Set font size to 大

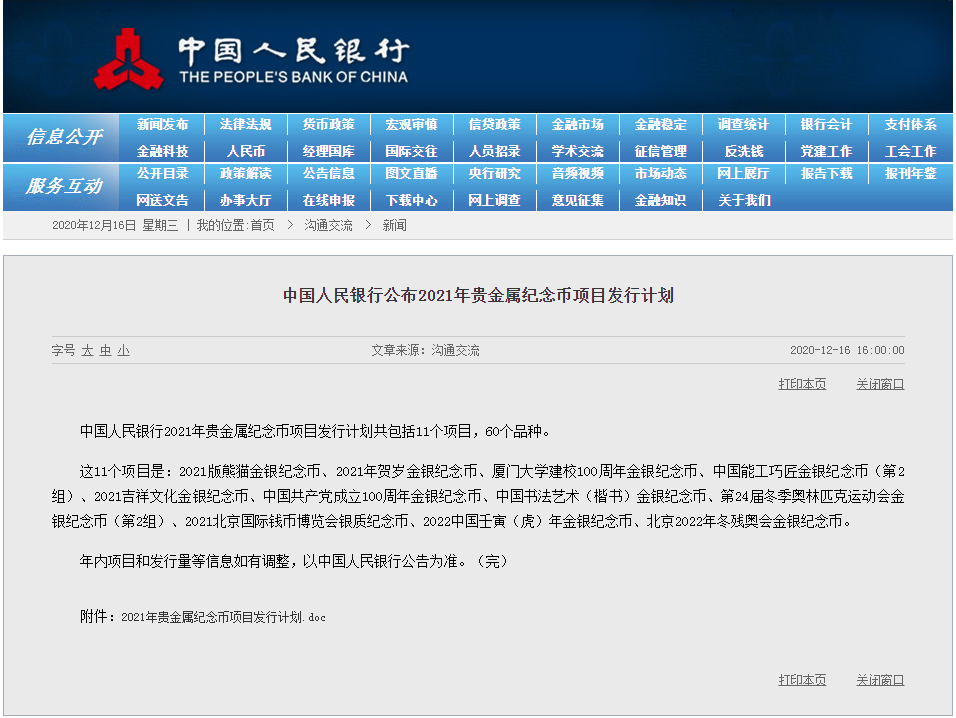[87, 350]
